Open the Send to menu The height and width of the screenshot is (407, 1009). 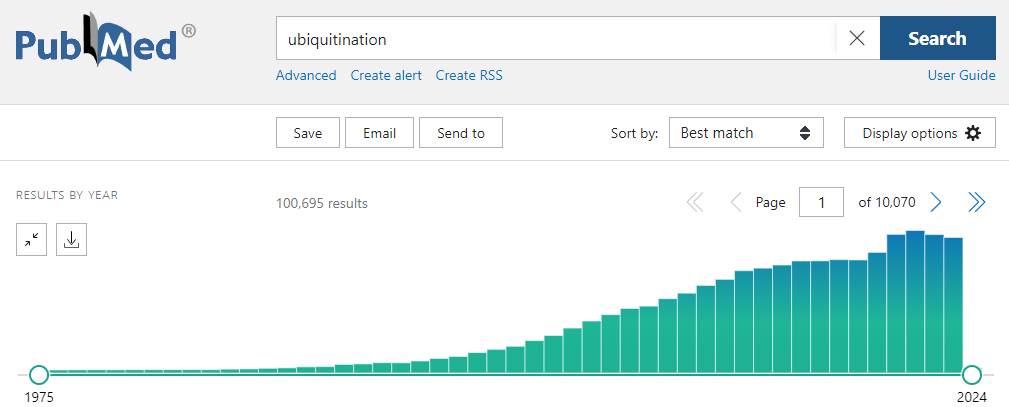click(461, 133)
